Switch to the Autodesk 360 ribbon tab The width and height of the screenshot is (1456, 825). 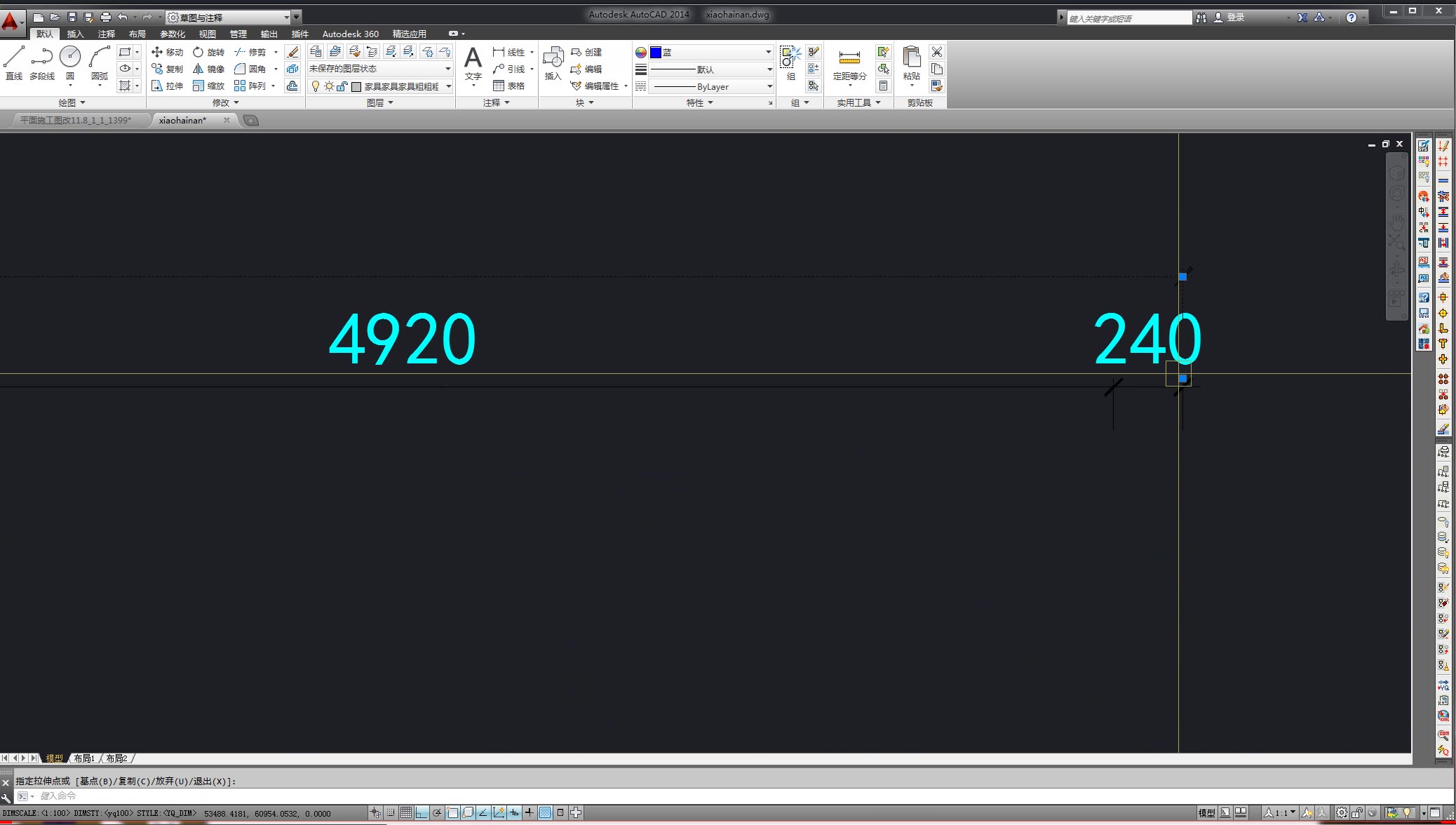pos(350,34)
